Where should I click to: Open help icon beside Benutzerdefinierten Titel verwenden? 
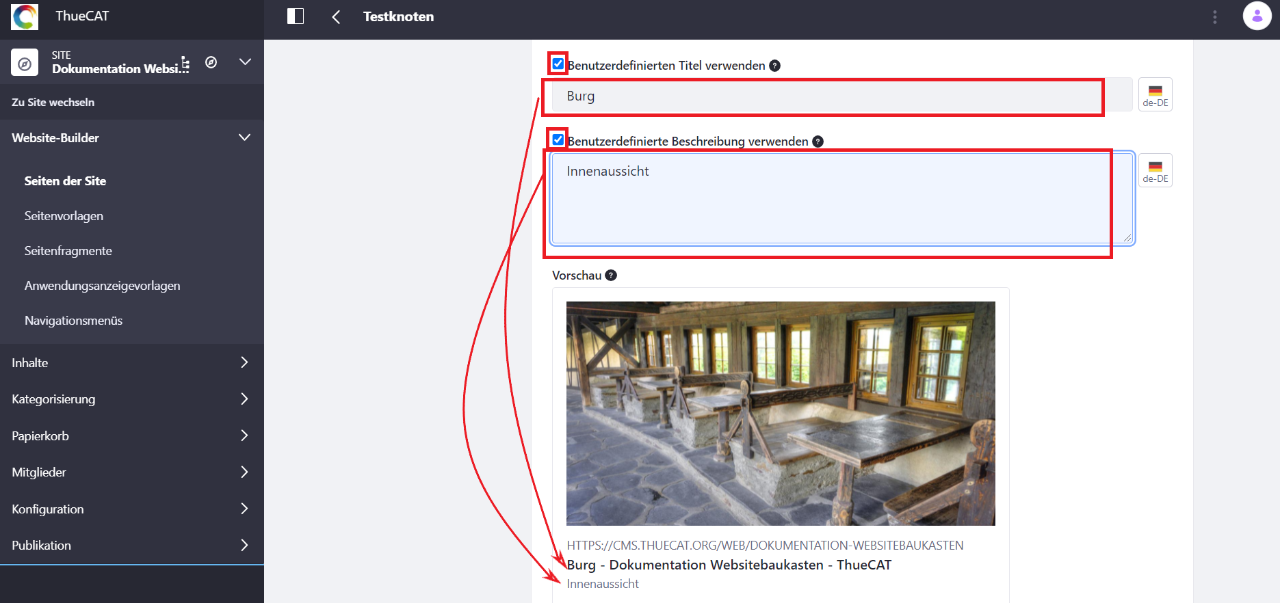coord(775,65)
